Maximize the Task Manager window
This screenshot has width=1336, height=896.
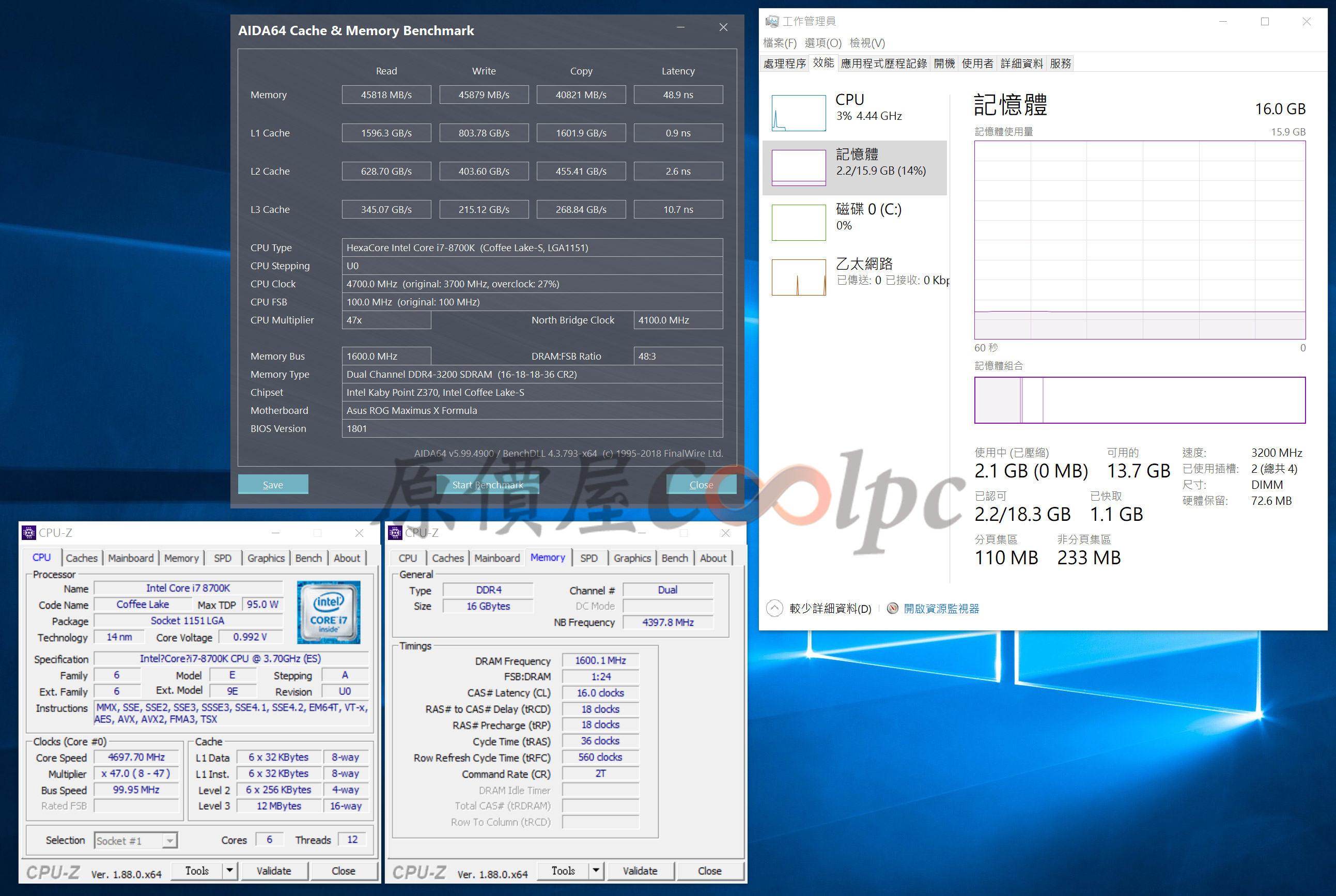pos(1265,22)
